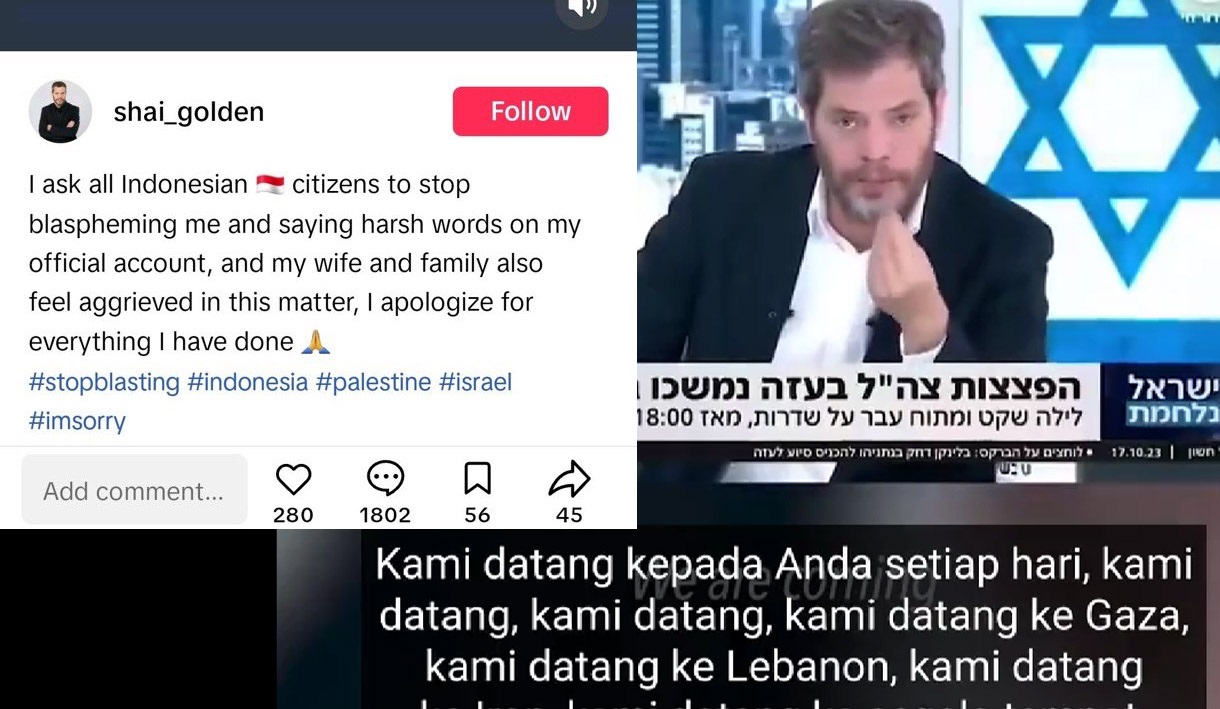The height and width of the screenshot is (709, 1220).
Task: Open shai_golden's profile picture
Action: 60,111
